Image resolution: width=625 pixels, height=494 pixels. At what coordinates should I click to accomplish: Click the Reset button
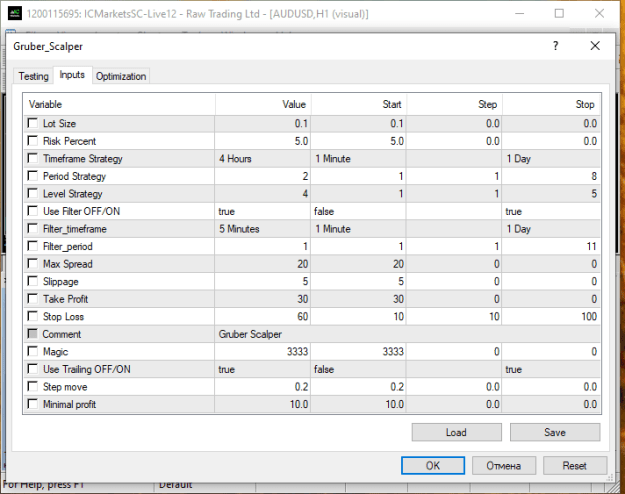pos(574,465)
